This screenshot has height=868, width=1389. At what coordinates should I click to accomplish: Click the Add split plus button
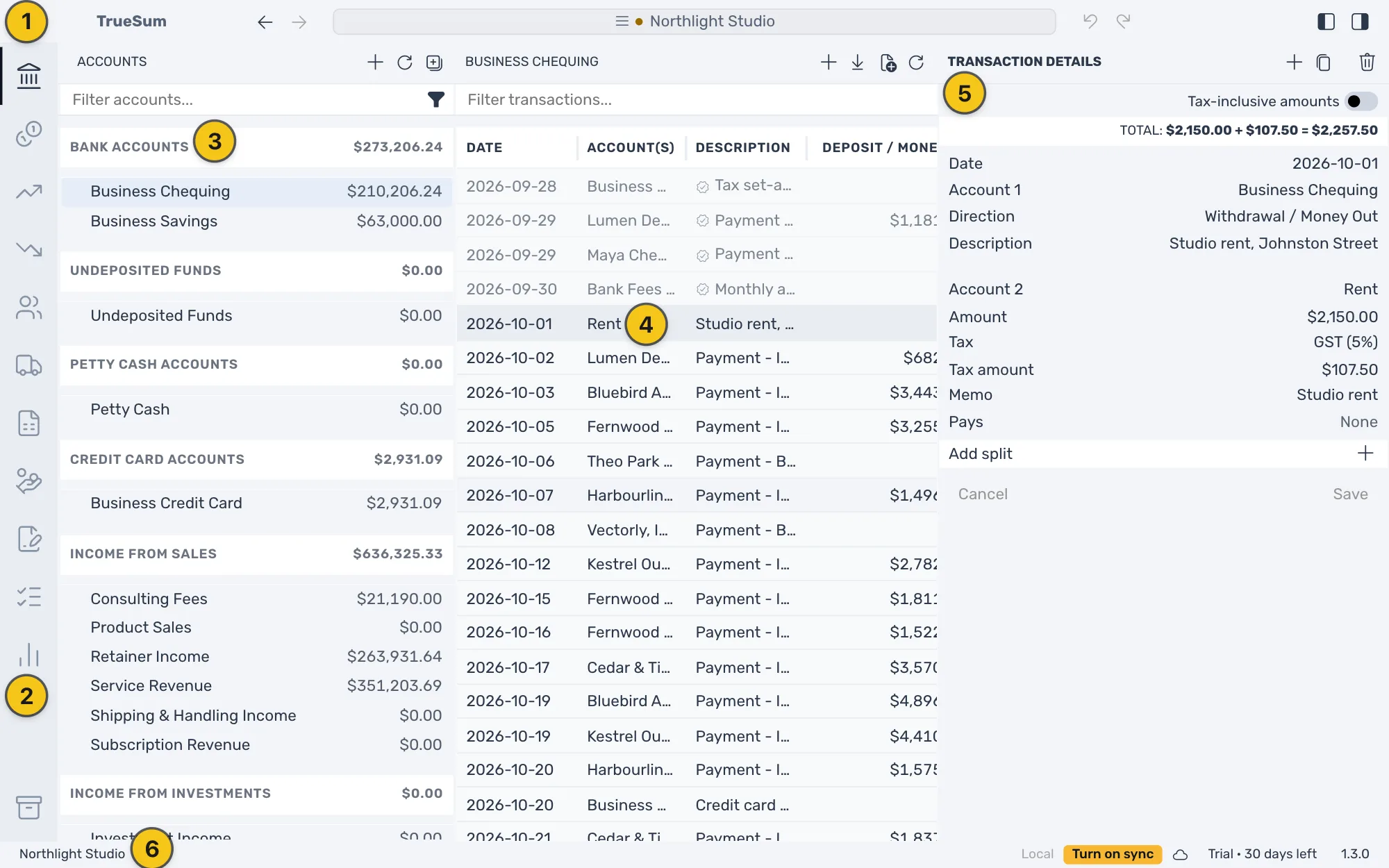click(1365, 453)
